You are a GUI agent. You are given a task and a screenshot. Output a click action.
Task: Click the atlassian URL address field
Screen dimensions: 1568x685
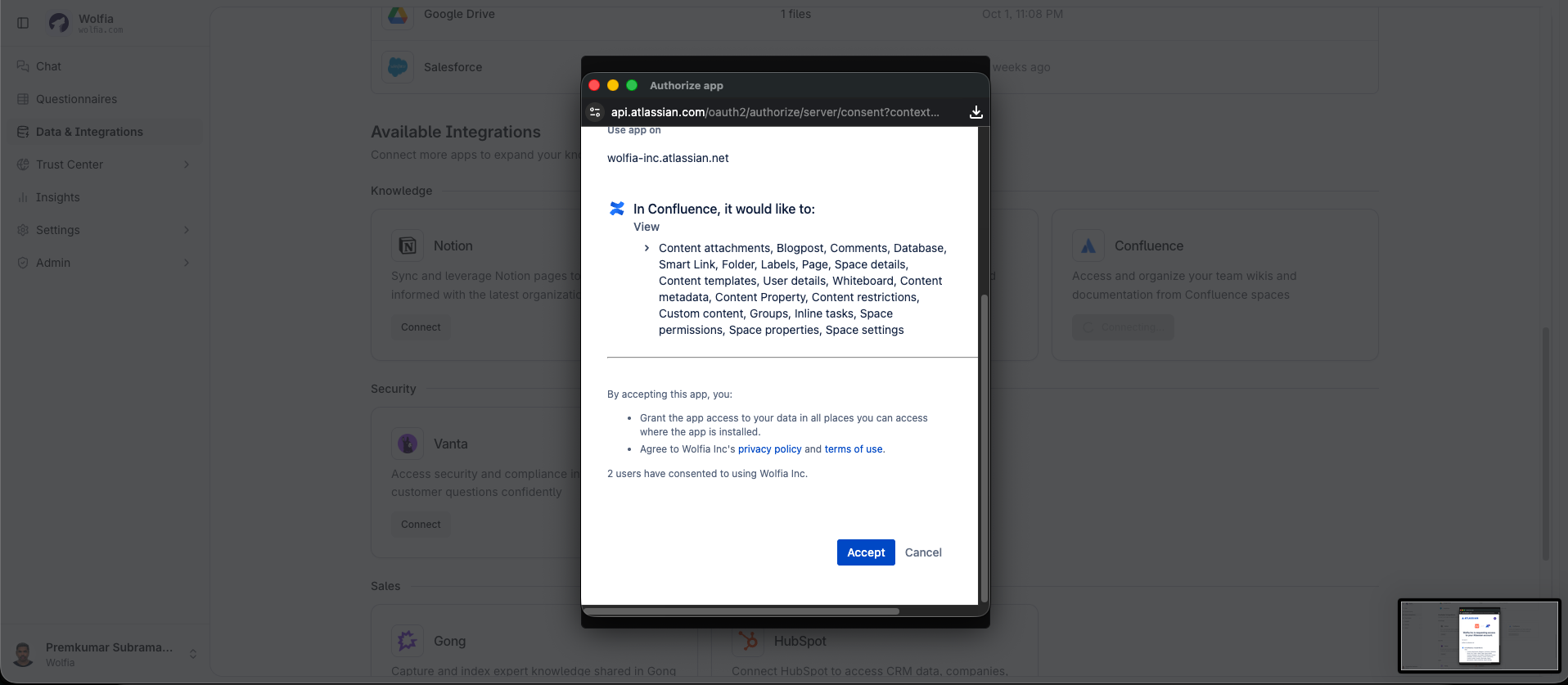click(775, 112)
